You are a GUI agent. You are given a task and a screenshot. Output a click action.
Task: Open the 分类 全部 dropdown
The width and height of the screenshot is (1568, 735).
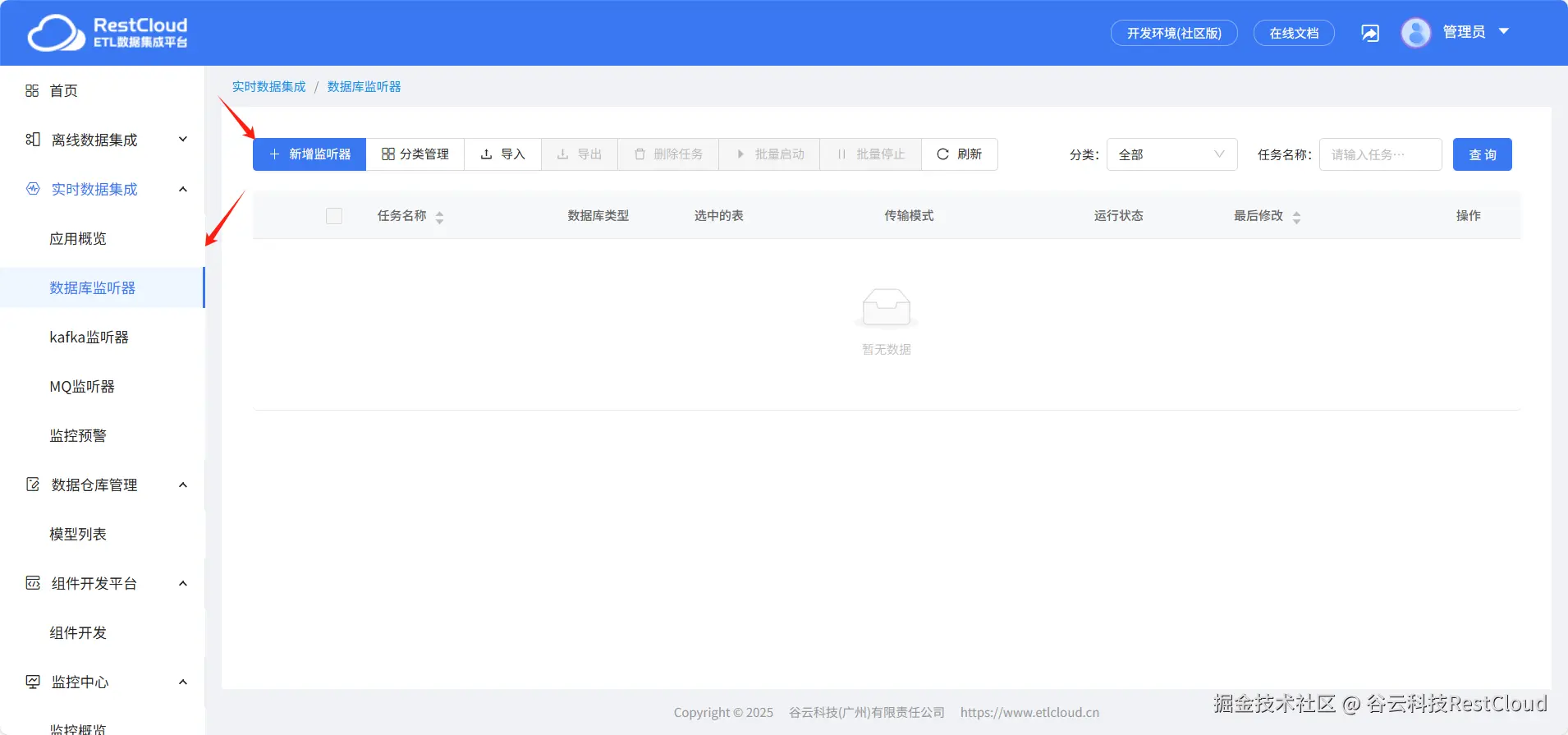[1171, 154]
